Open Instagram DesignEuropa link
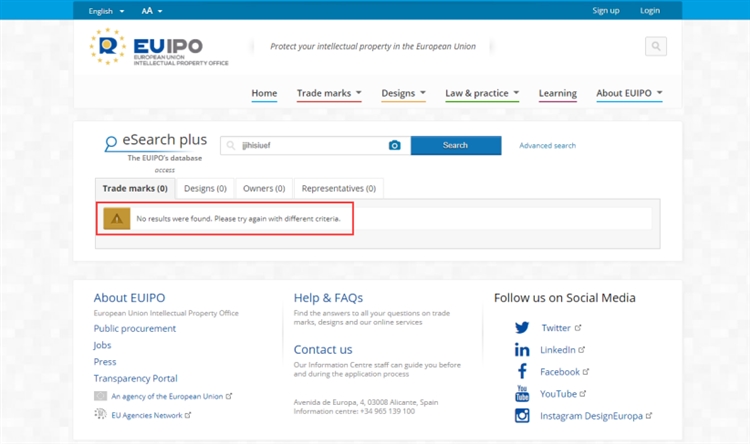Screen dimensions: 750x444 [x=591, y=416]
